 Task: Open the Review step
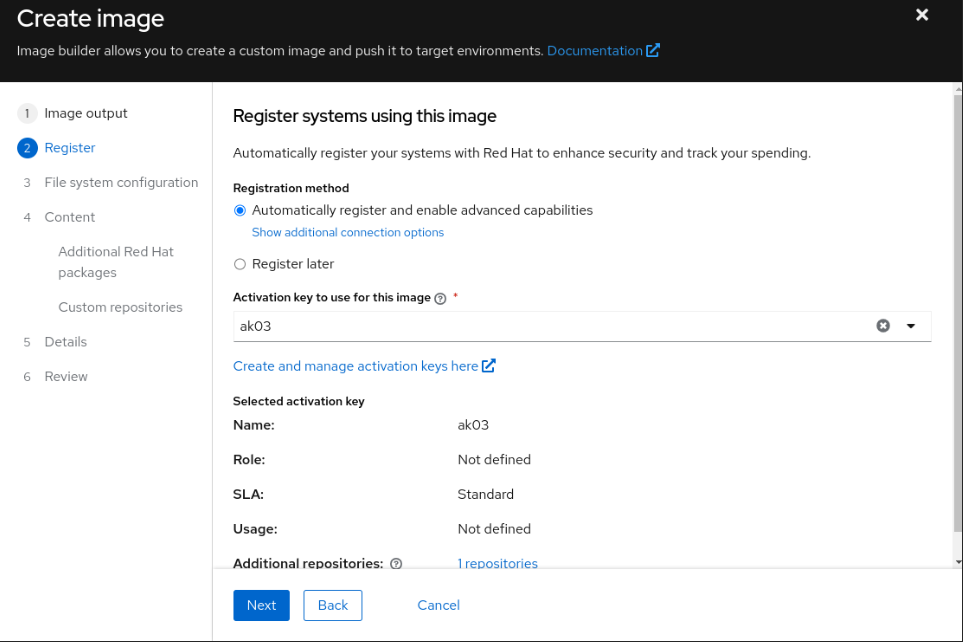pyautogui.click(x=66, y=377)
